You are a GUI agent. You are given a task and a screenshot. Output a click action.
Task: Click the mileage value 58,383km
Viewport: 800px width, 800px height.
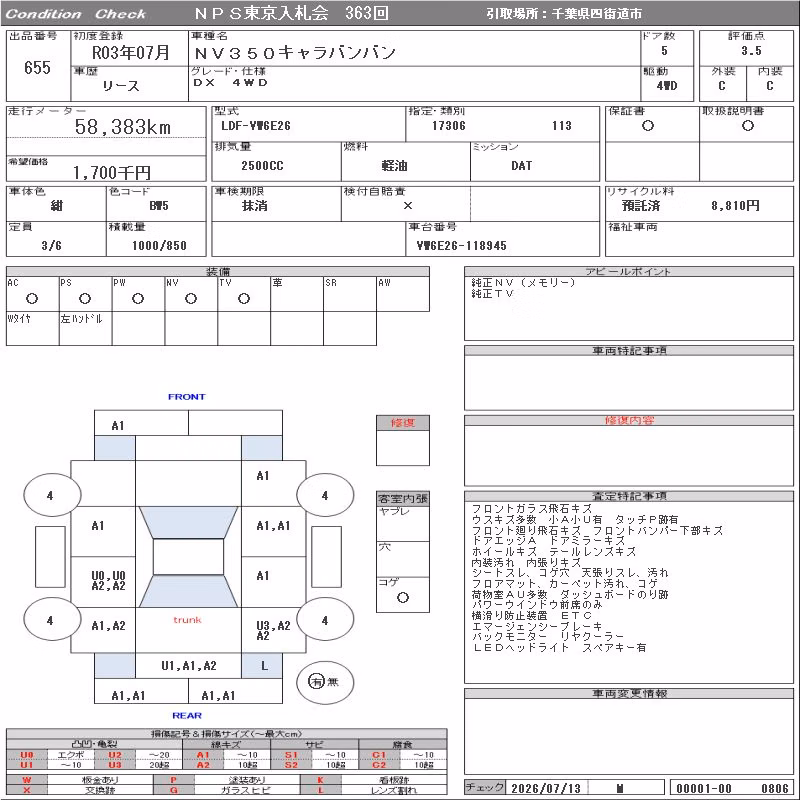(122, 127)
